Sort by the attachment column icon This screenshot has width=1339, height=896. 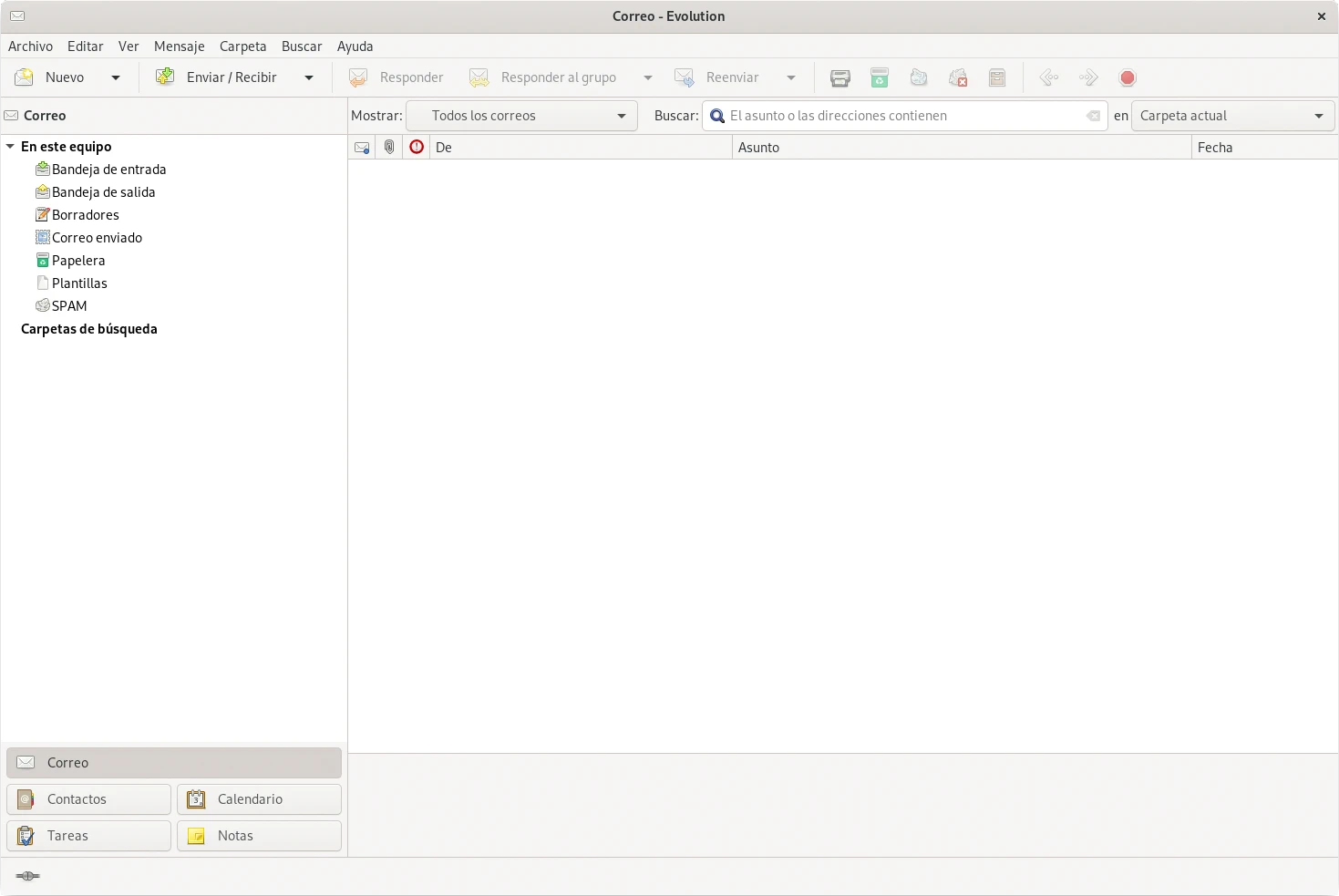click(x=389, y=148)
